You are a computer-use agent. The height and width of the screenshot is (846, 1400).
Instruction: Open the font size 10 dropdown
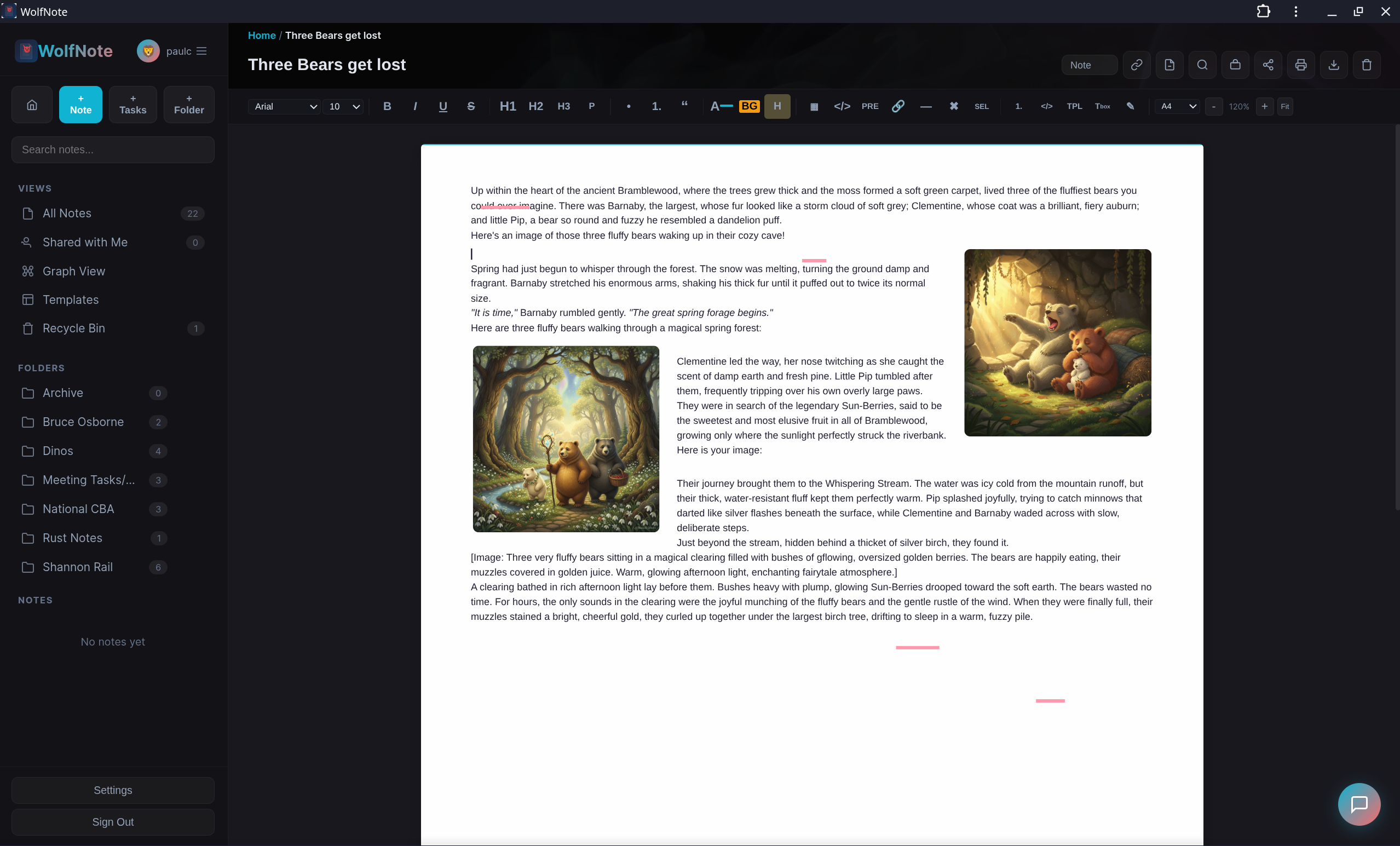[343, 106]
